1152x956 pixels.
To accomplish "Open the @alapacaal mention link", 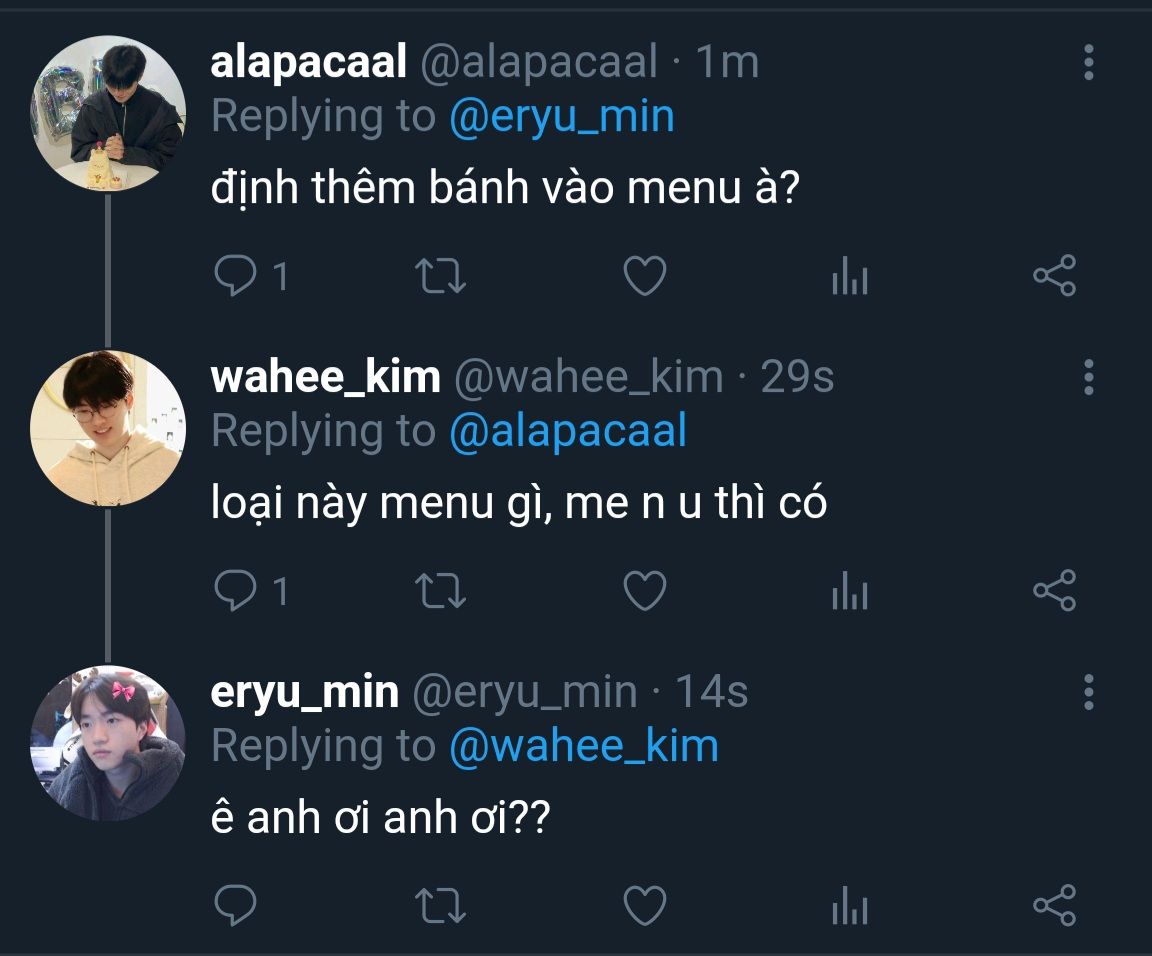I will [568, 432].
